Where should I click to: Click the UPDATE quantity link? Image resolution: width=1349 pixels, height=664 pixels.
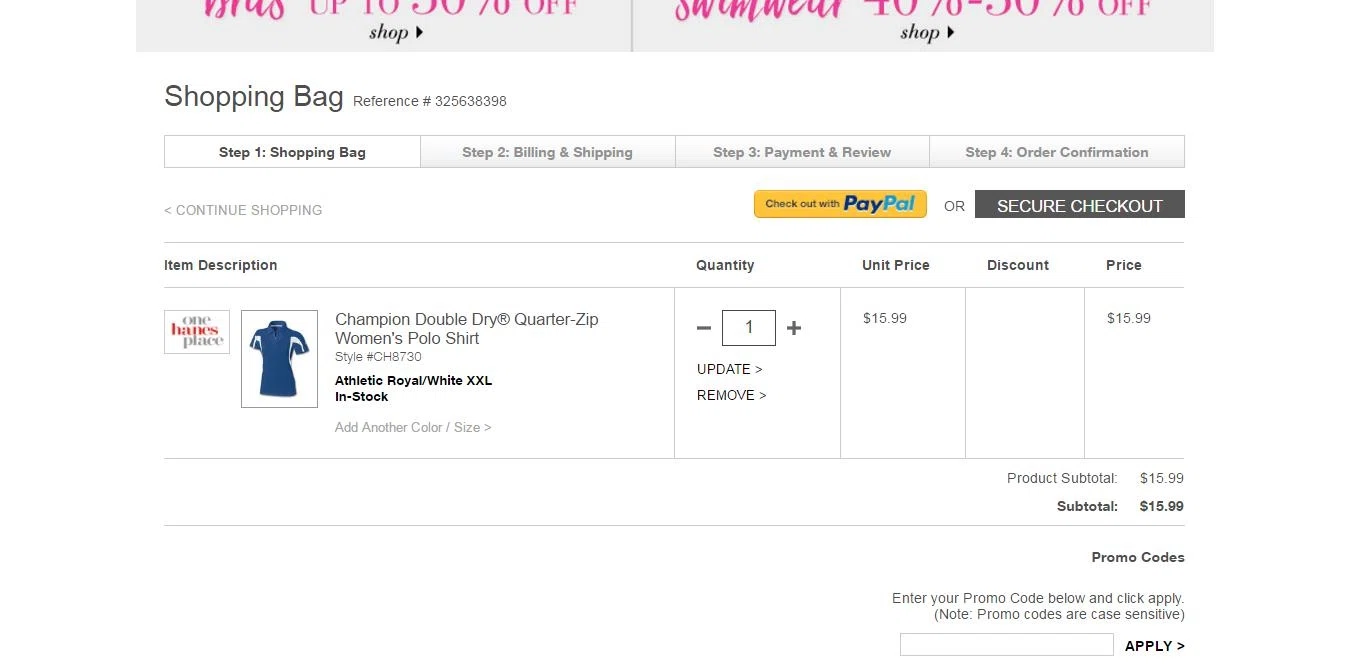(x=730, y=369)
